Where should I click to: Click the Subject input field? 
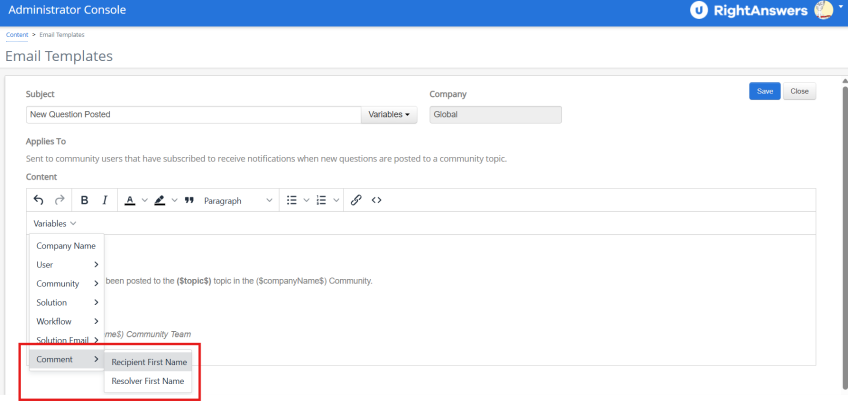point(193,115)
